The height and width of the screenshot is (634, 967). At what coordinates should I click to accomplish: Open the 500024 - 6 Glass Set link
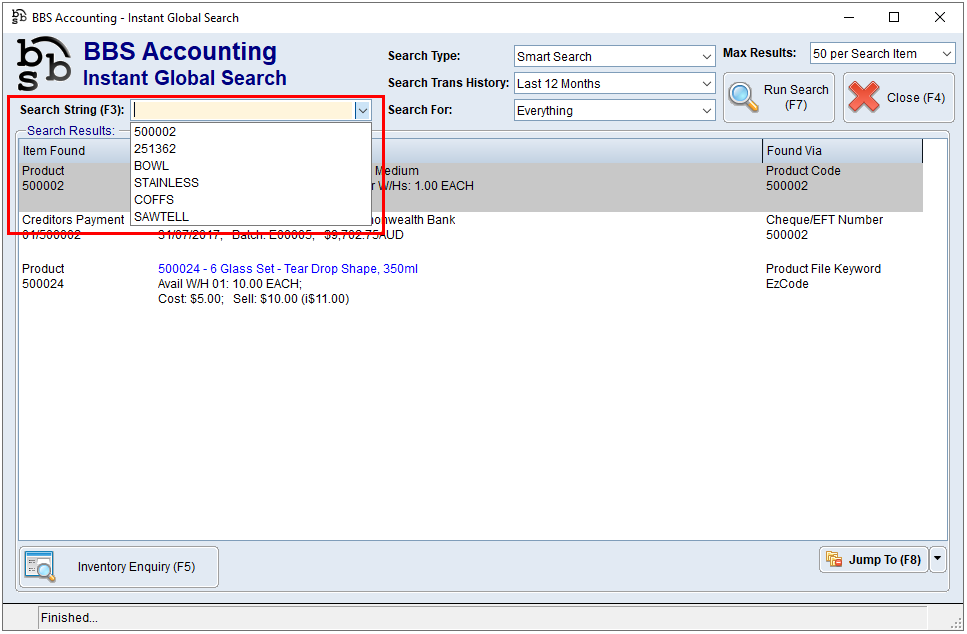[288, 269]
